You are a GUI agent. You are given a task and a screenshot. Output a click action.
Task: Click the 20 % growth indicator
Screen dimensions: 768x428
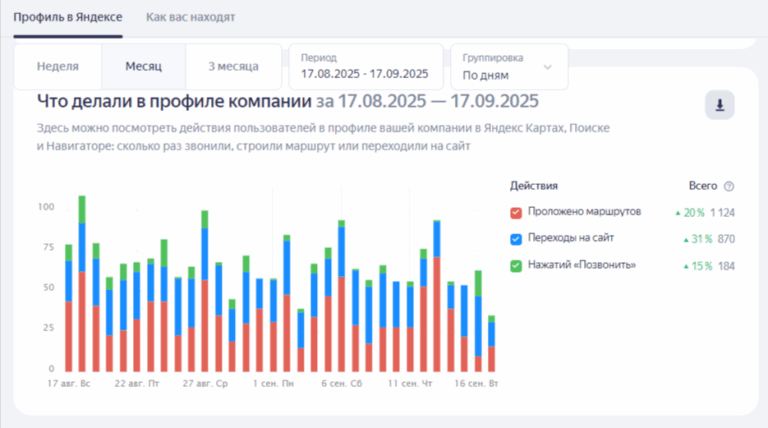(690, 213)
